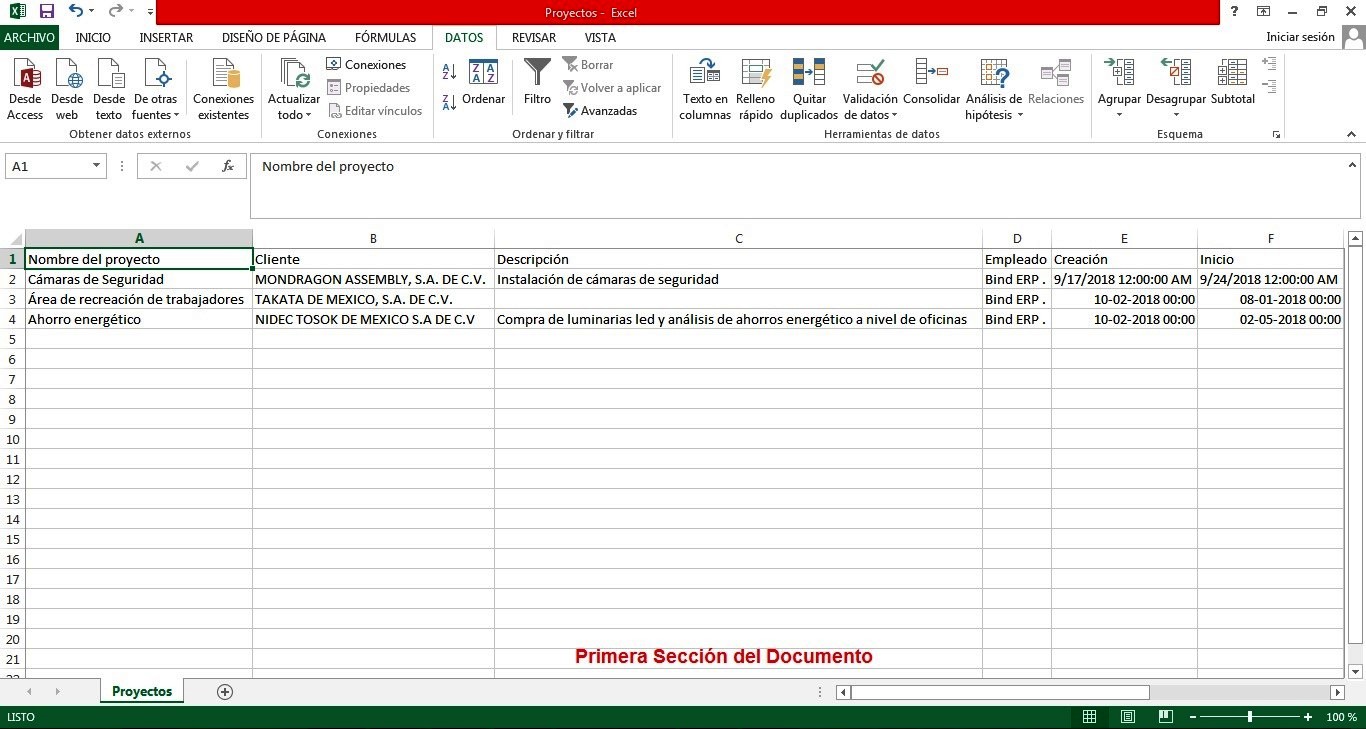Switch to the REVISAR tab
Image resolution: width=1366 pixels, height=729 pixels.
[534, 37]
